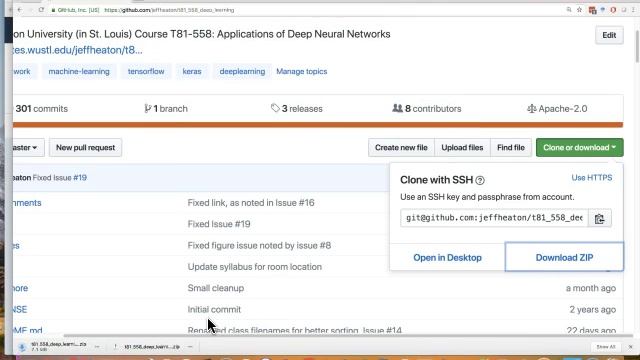Viewport: 640px width, 360px height.
Task: Click the red Opera extension icon
Action: [613, 10]
